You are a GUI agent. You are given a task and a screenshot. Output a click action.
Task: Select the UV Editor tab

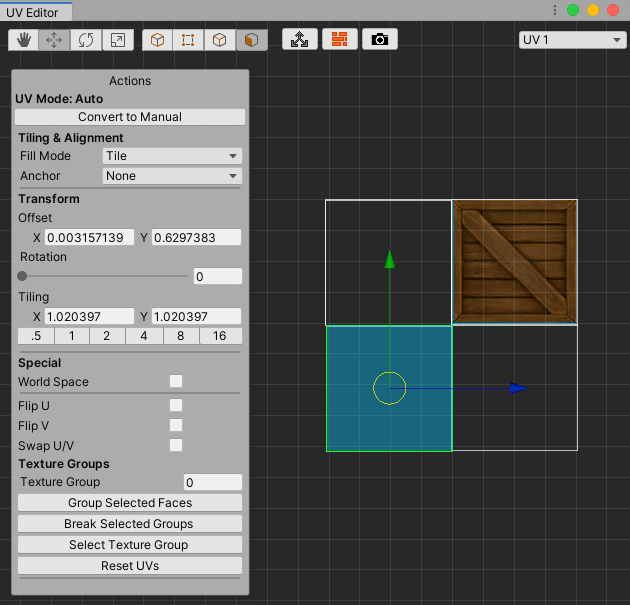36,11
